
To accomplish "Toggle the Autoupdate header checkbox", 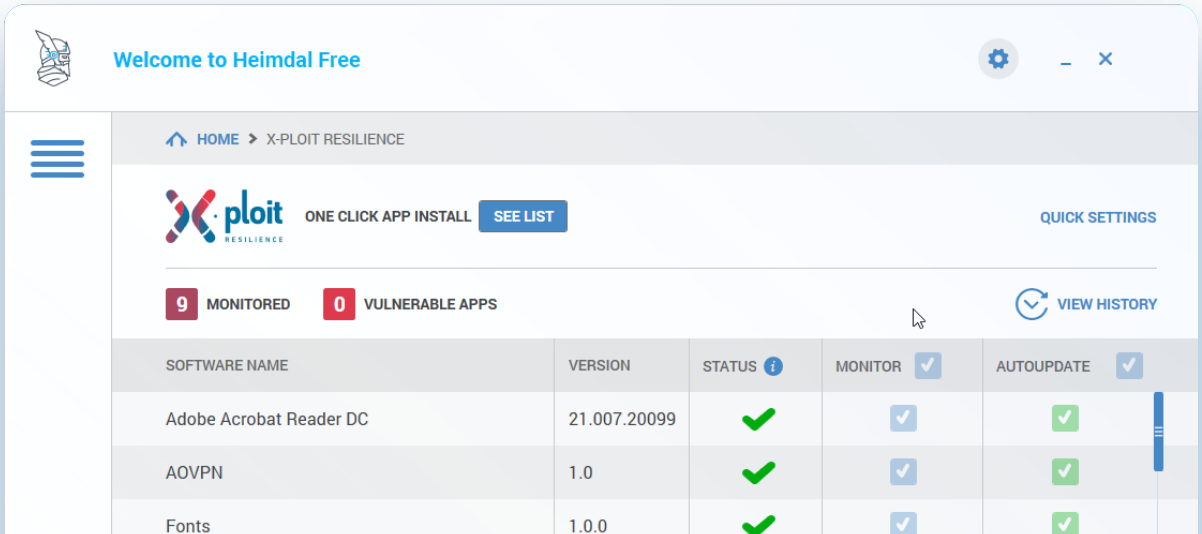I will pos(1130,366).
